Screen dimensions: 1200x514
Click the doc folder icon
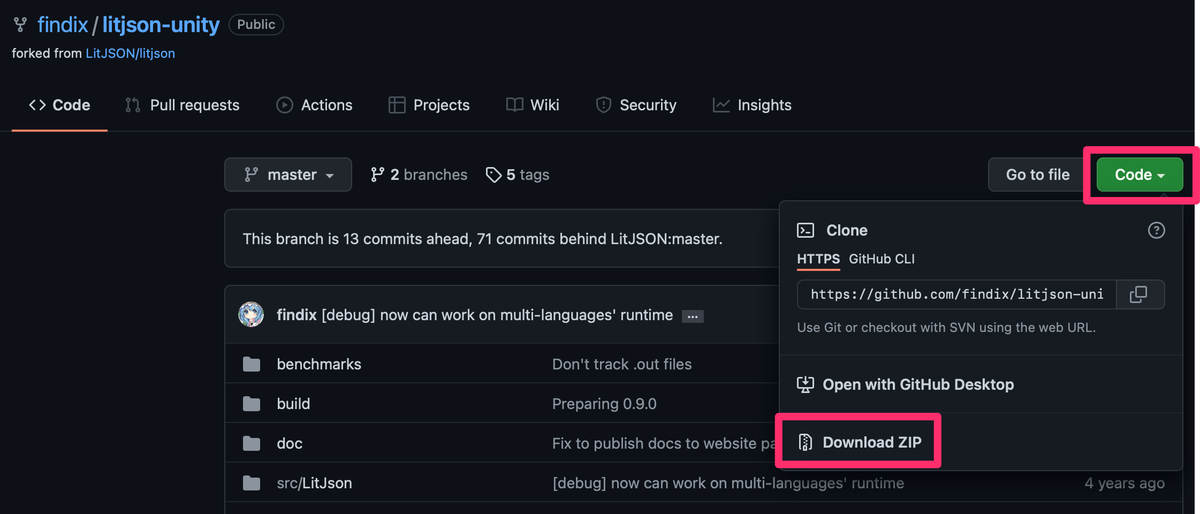251,443
